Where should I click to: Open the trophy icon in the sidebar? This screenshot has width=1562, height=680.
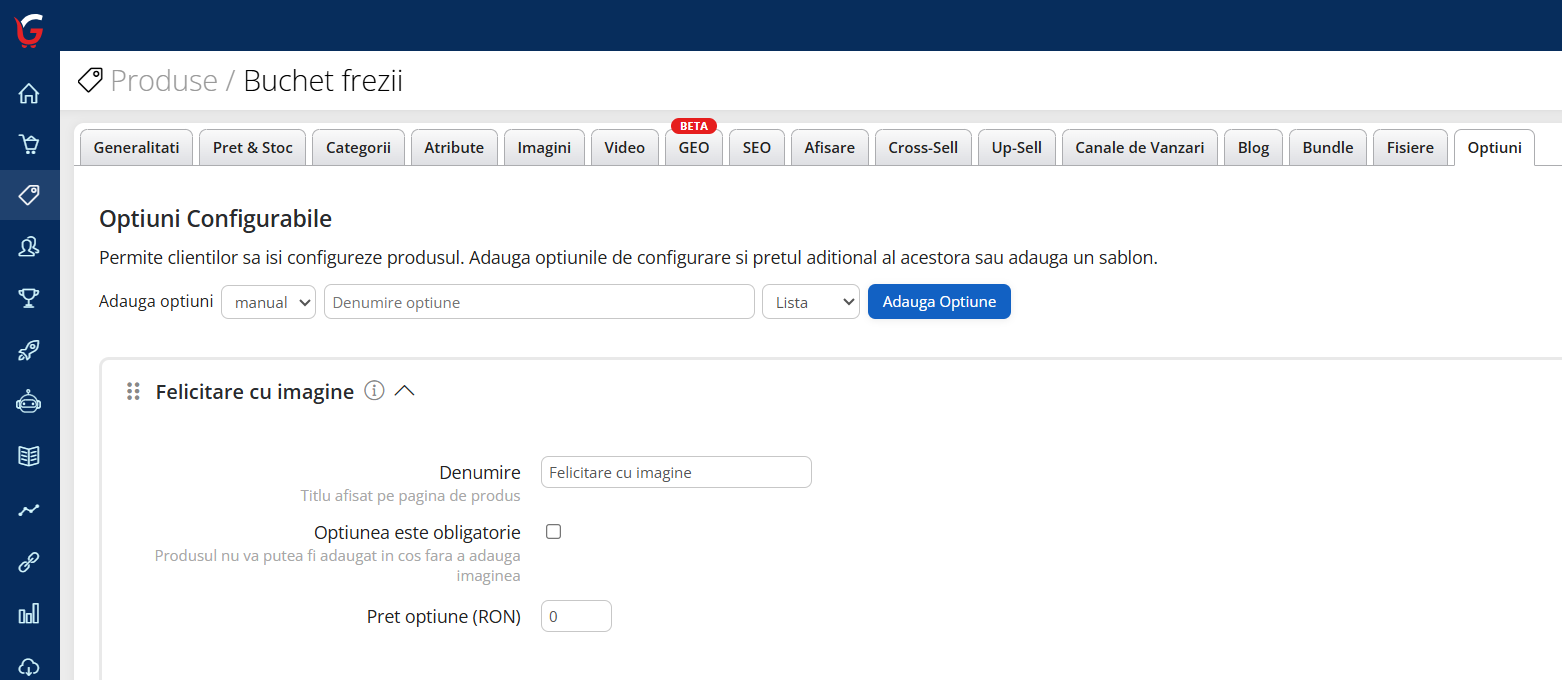[x=29, y=297]
